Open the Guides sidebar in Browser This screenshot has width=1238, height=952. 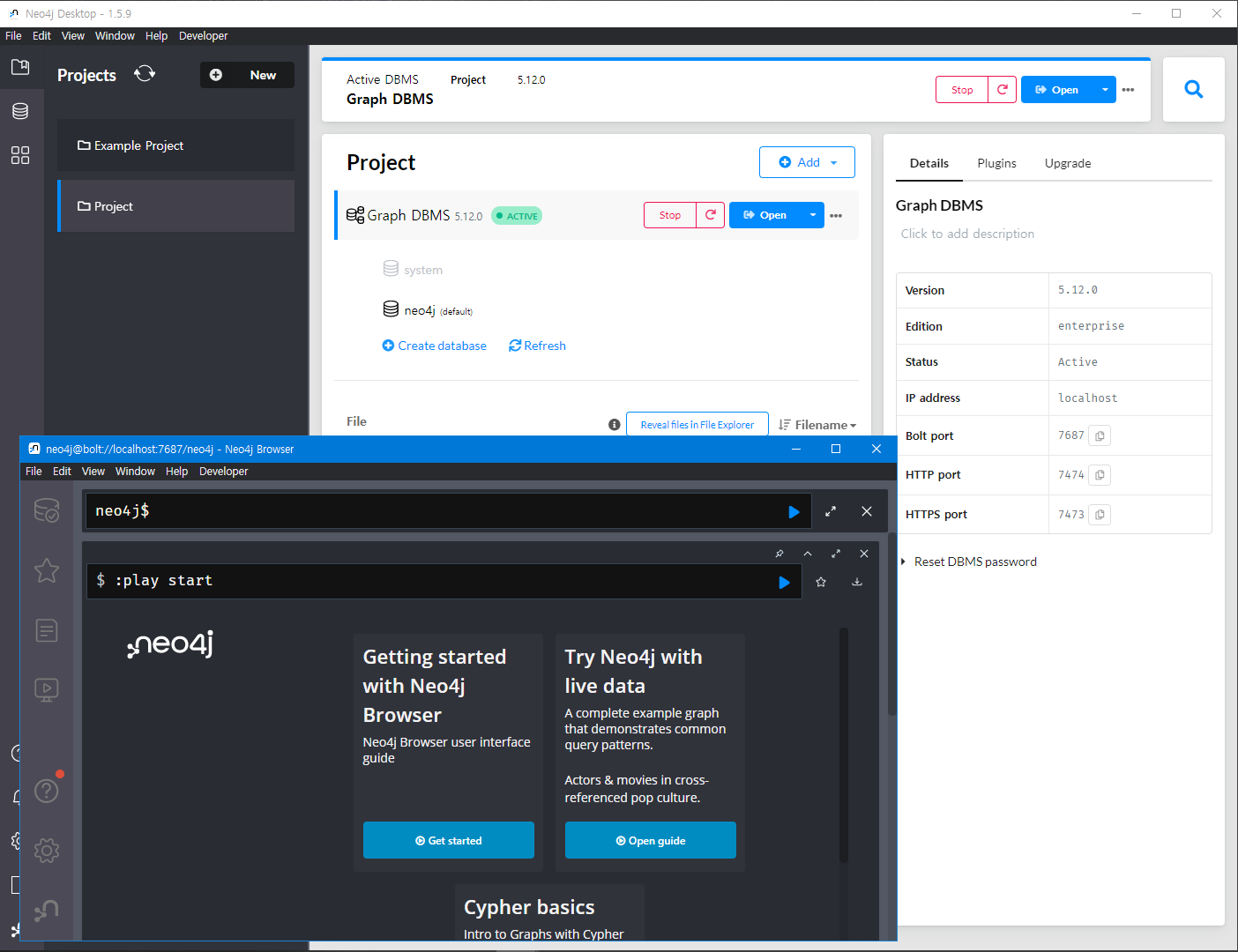click(47, 689)
